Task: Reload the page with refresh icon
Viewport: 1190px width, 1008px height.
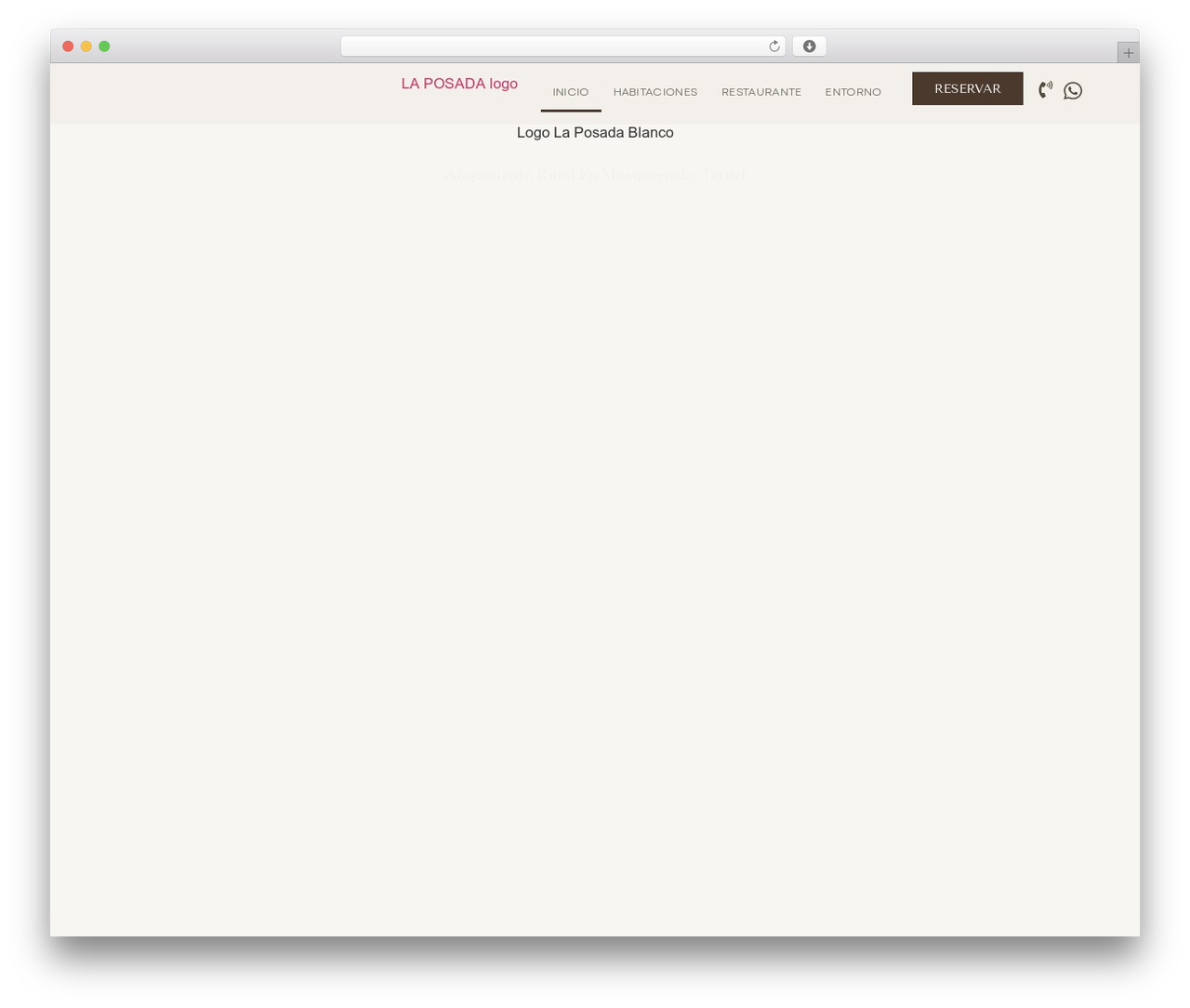Action: pyautogui.click(x=774, y=46)
